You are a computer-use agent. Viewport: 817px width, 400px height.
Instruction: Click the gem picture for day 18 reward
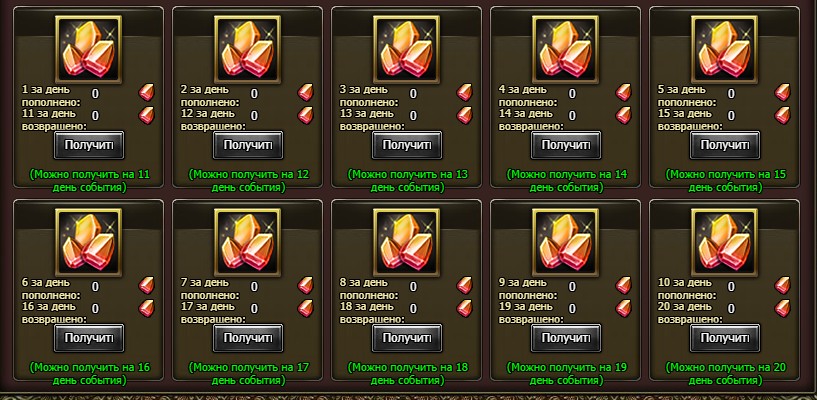click(x=406, y=242)
